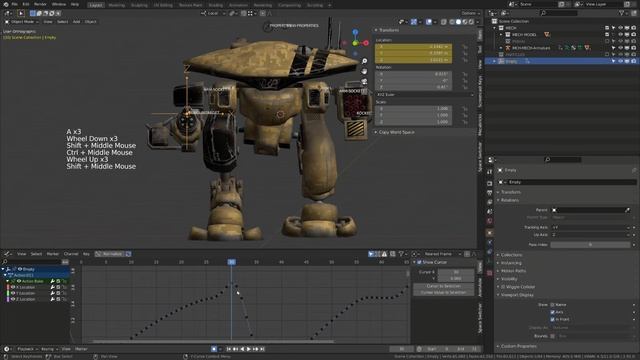Toggle modifier wrench for Y Location channel
The image size is (640, 360).
pos(52,293)
